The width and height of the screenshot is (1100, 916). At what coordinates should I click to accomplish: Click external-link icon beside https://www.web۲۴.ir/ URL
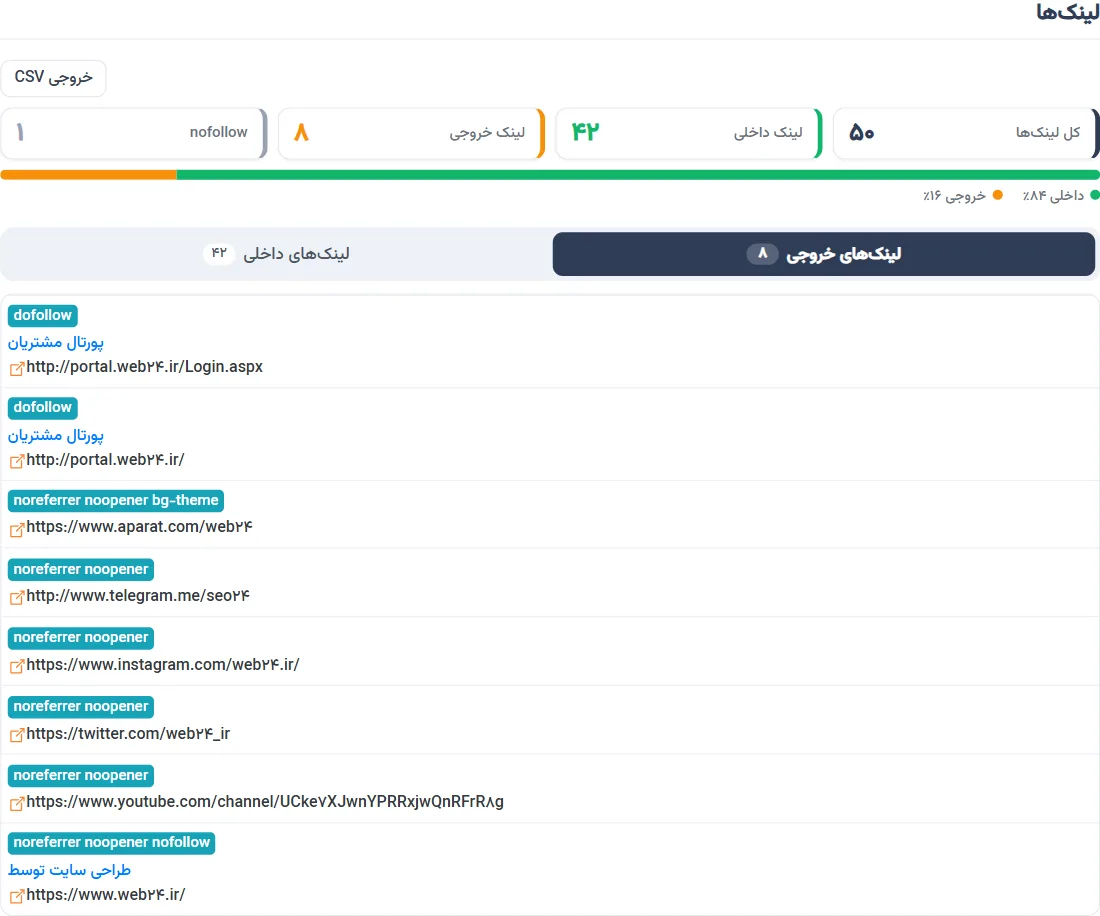point(17,896)
